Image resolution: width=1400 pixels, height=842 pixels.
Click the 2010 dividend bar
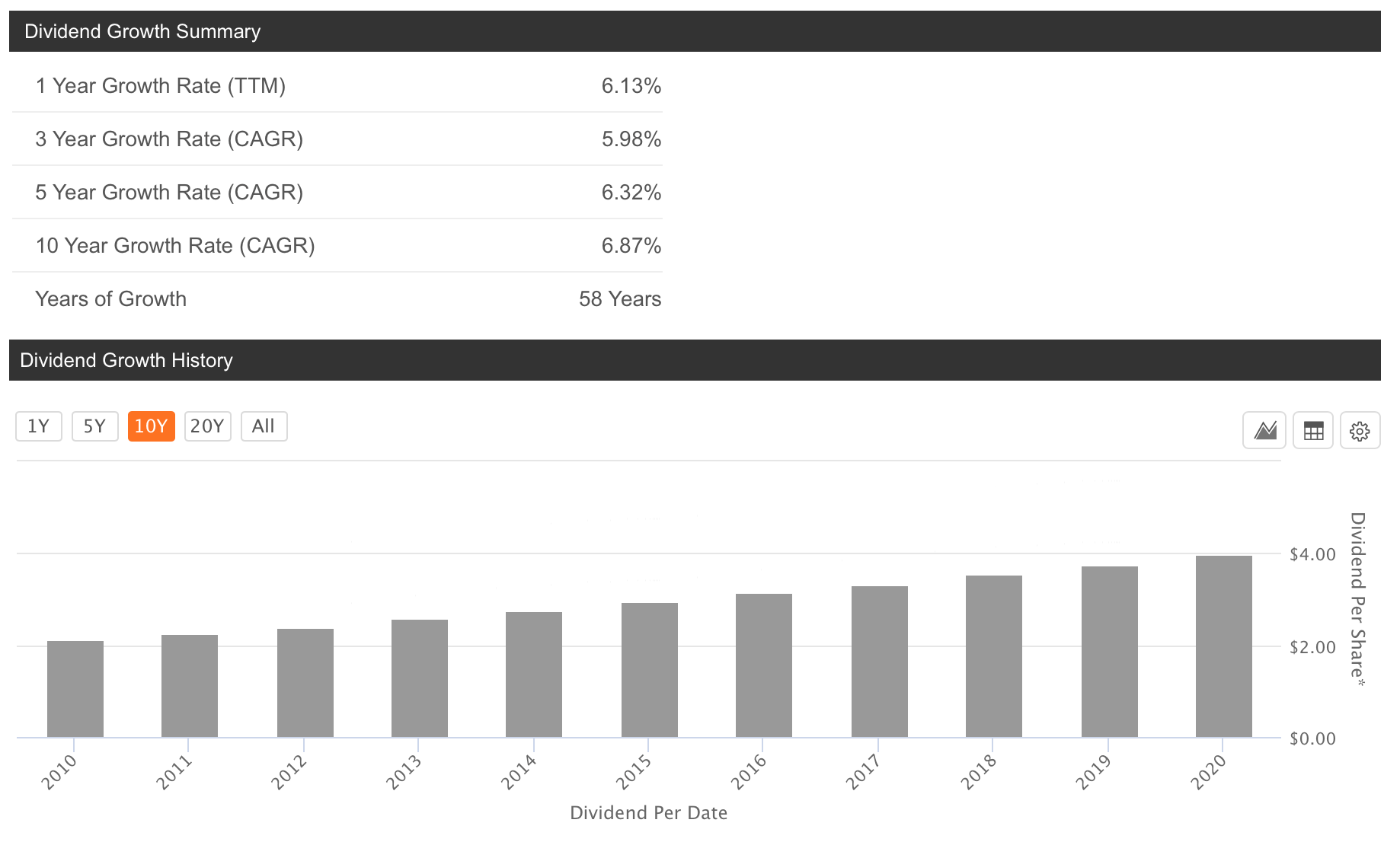[x=75, y=689]
